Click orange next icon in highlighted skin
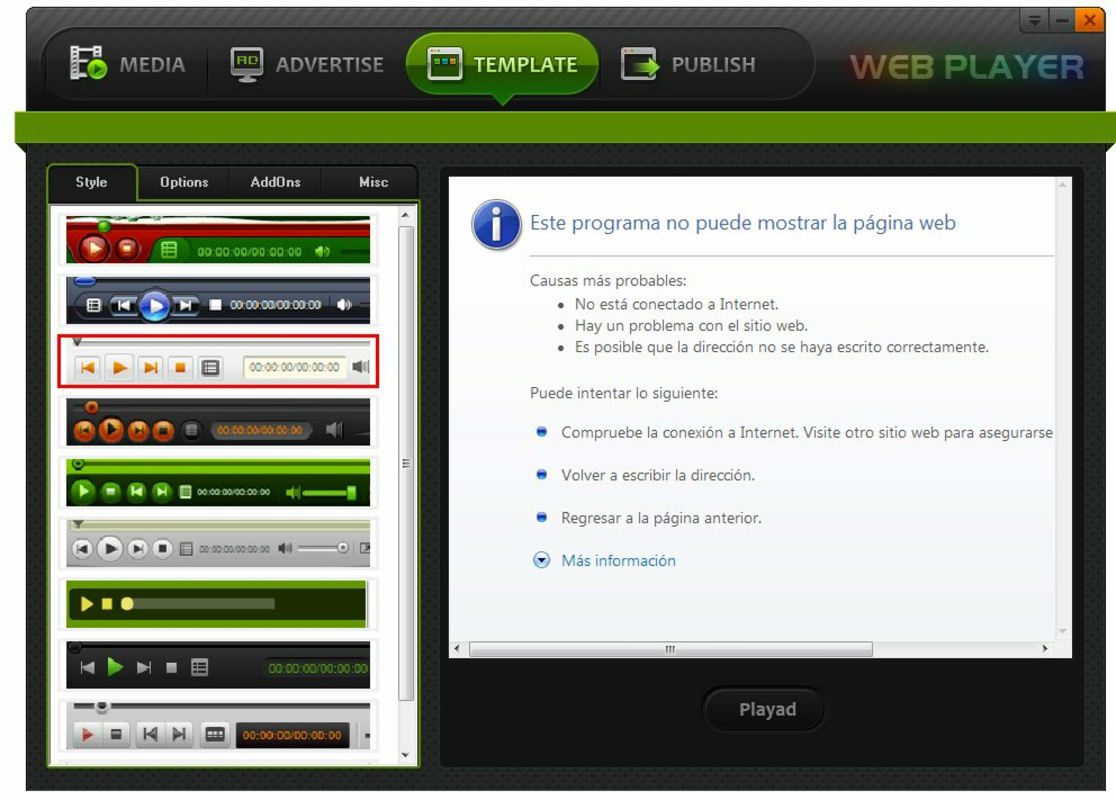The height and width of the screenshot is (800, 1116). tap(150, 367)
